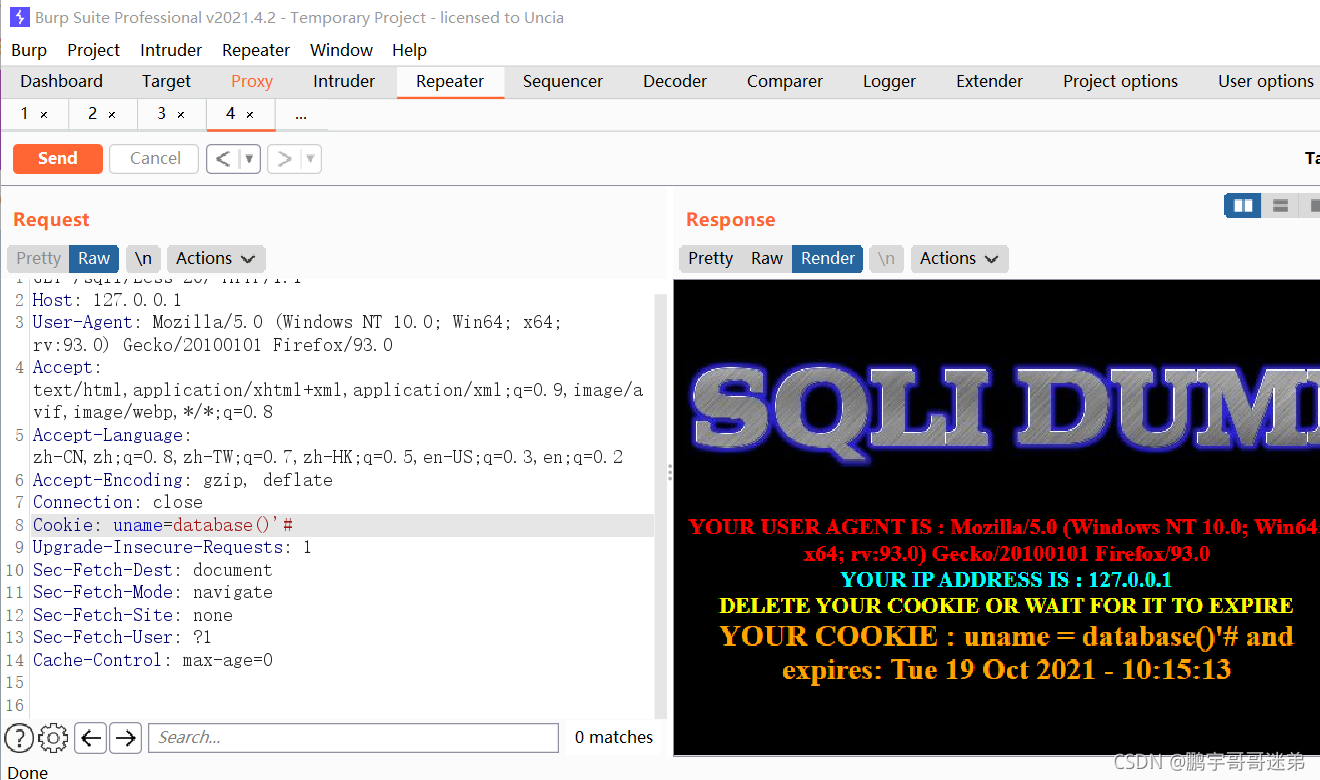
Task: Close Repeater tab 2
Action: coord(112,115)
